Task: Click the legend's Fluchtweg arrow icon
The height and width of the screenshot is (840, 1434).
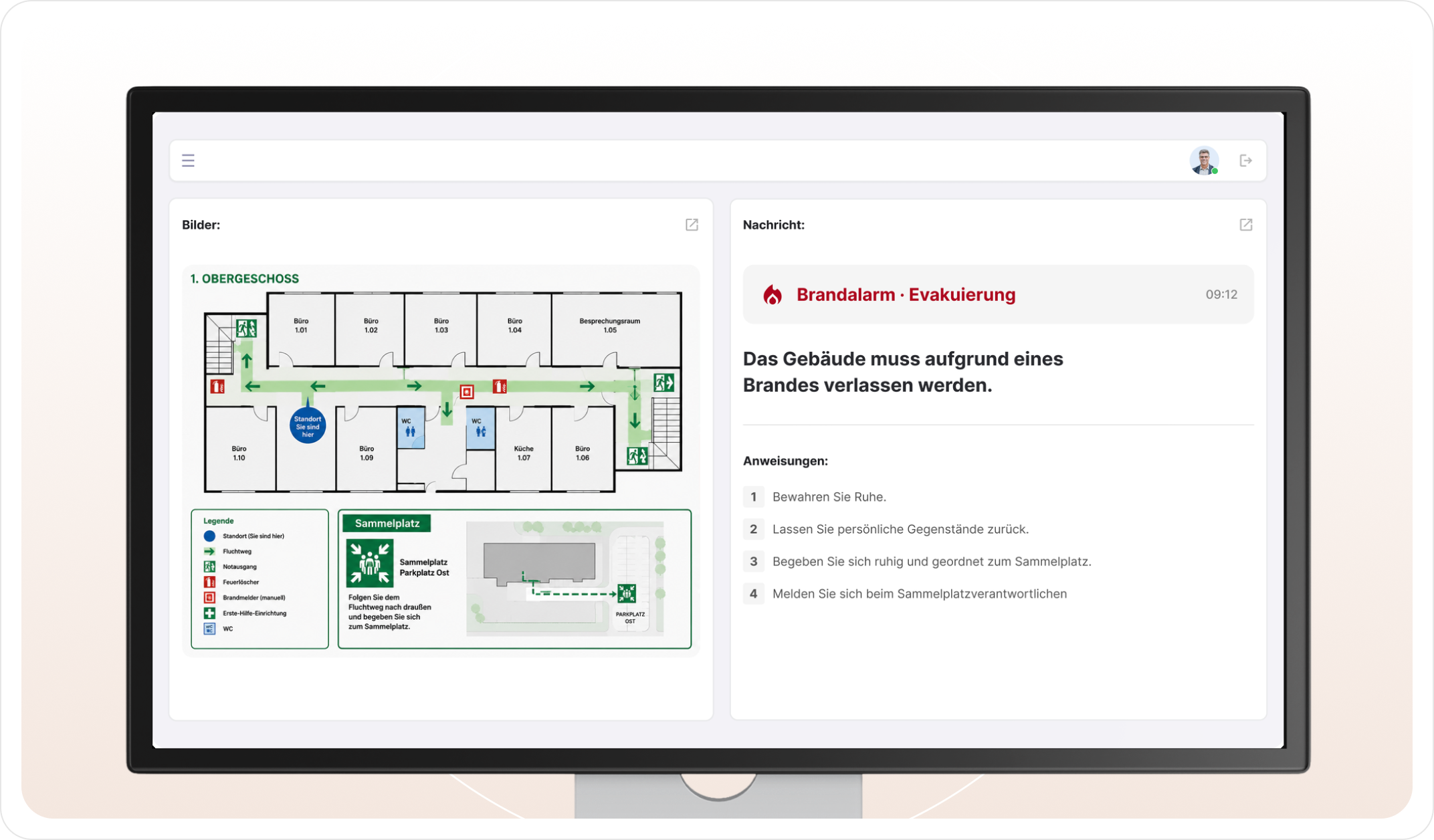Action: 209,551
